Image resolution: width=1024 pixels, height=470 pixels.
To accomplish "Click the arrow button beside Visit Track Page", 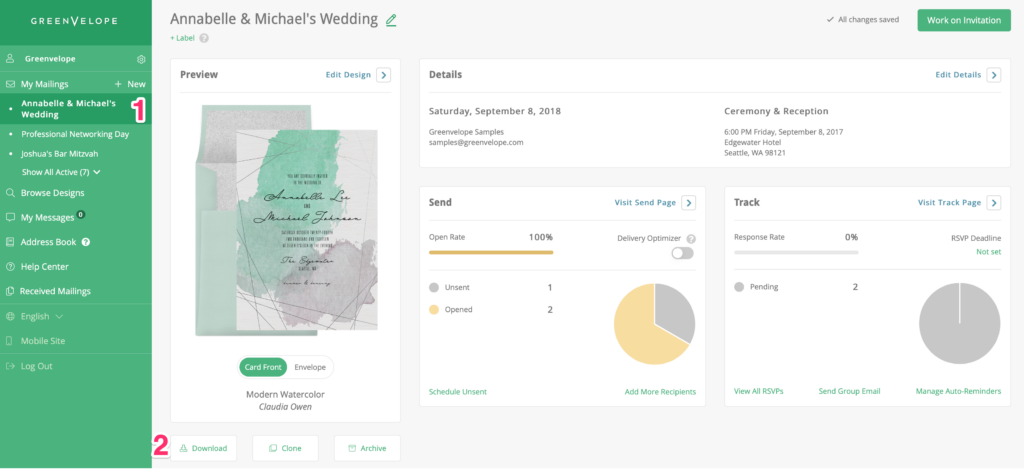I will coord(993,203).
